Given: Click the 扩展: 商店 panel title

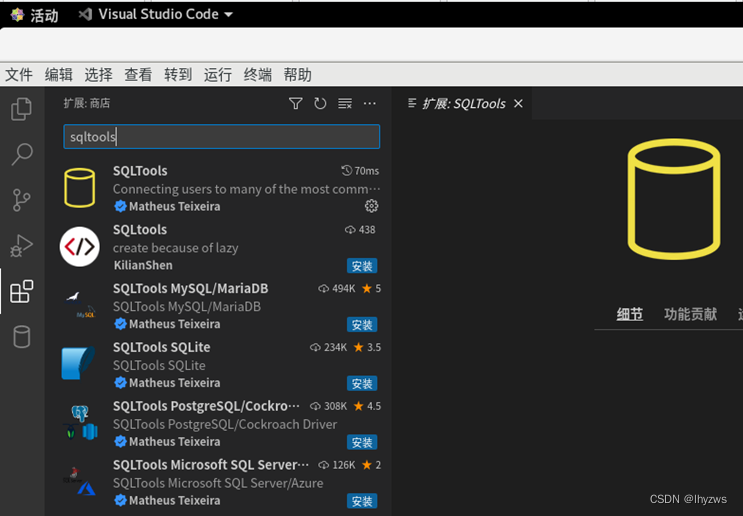Looking at the screenshot, I should pos(87,103).
